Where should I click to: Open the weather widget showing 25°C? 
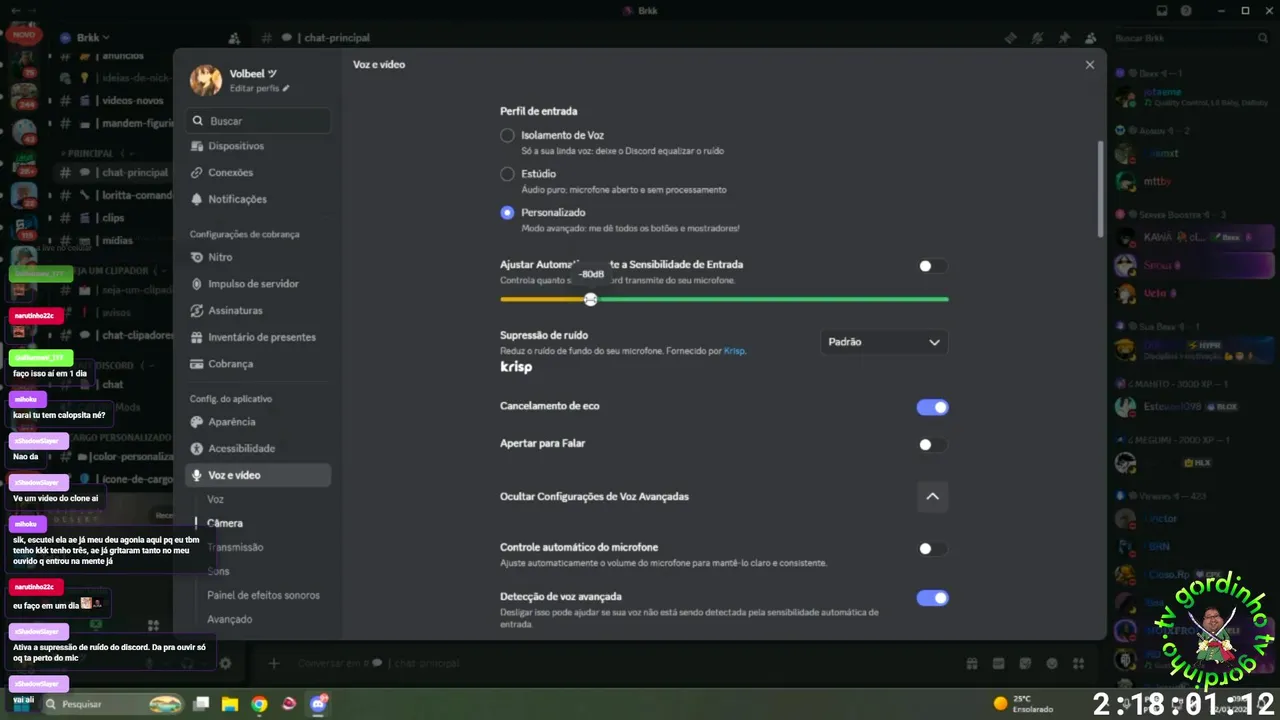(x=1024, y=704)
